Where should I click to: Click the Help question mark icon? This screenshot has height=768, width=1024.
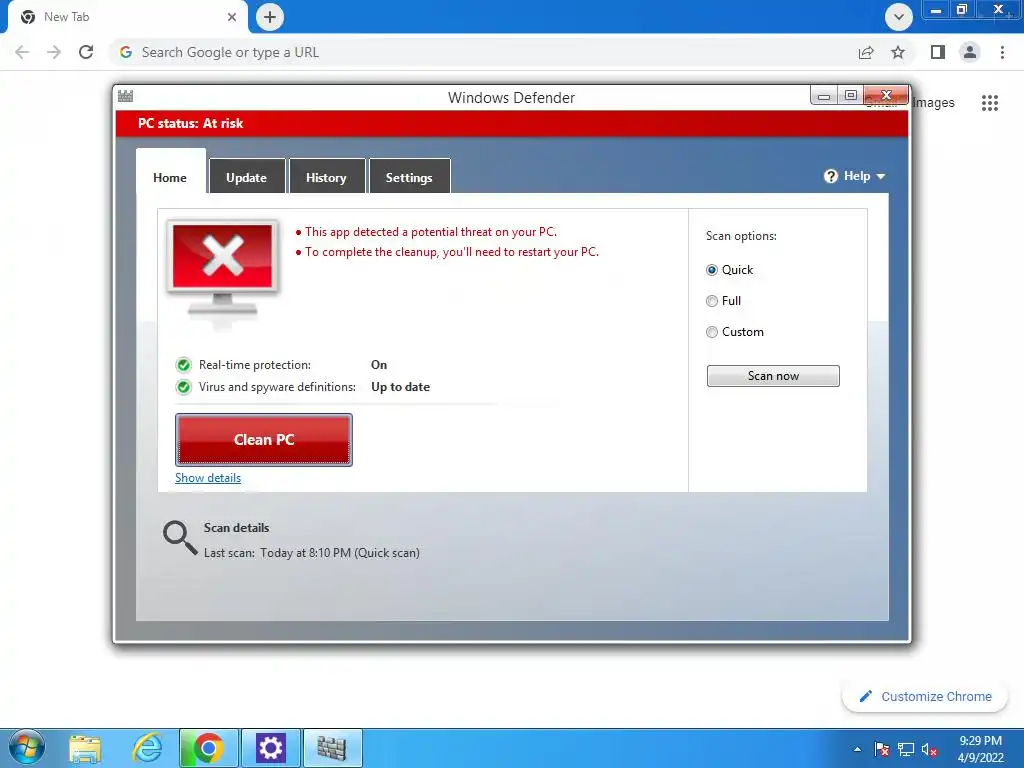(831, 176)
